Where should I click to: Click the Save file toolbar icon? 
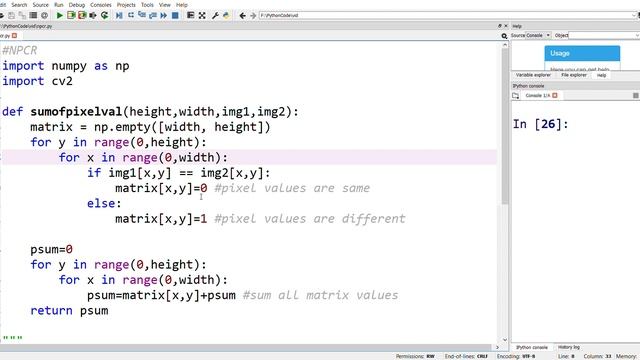(11, 16)
